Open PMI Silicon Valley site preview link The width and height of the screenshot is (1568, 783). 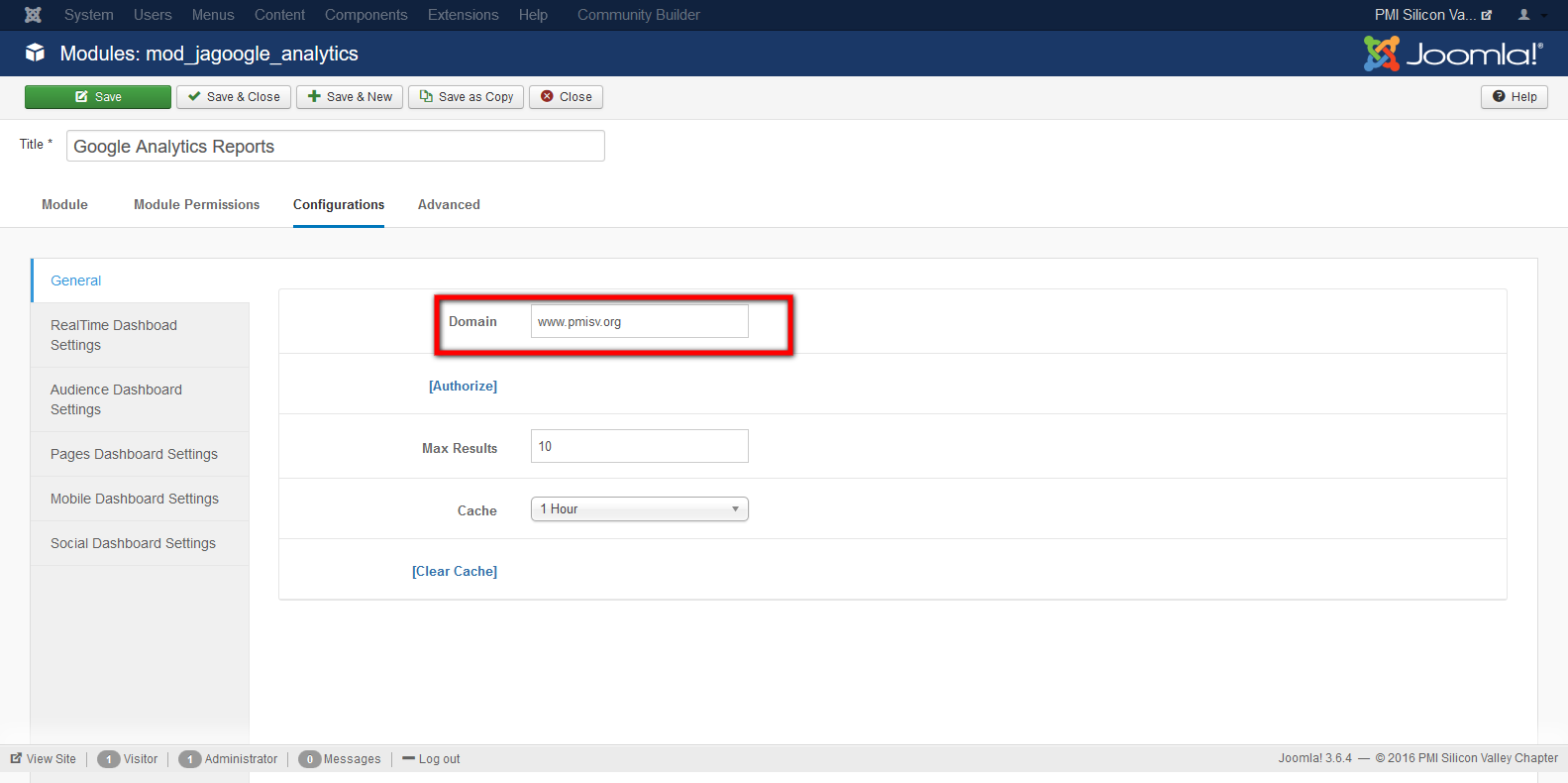pos(1431,15)
